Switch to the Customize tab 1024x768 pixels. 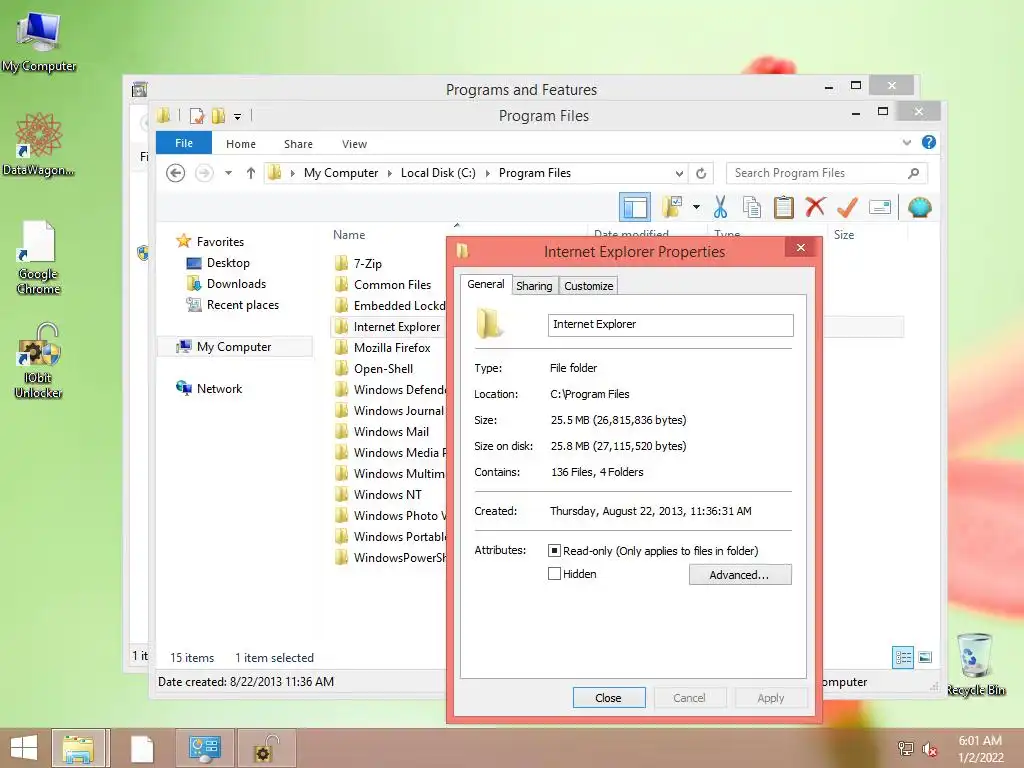tap(588, 285)
